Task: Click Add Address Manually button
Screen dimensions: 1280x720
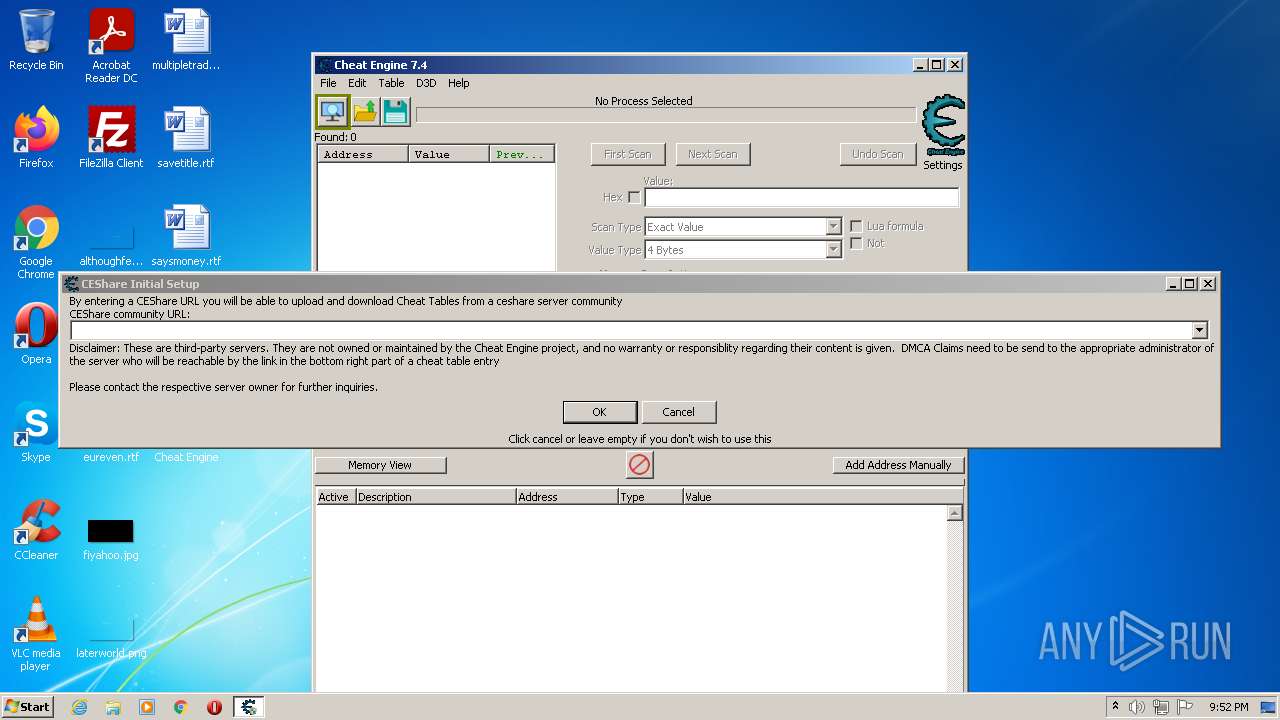Action: coord(898,465)
